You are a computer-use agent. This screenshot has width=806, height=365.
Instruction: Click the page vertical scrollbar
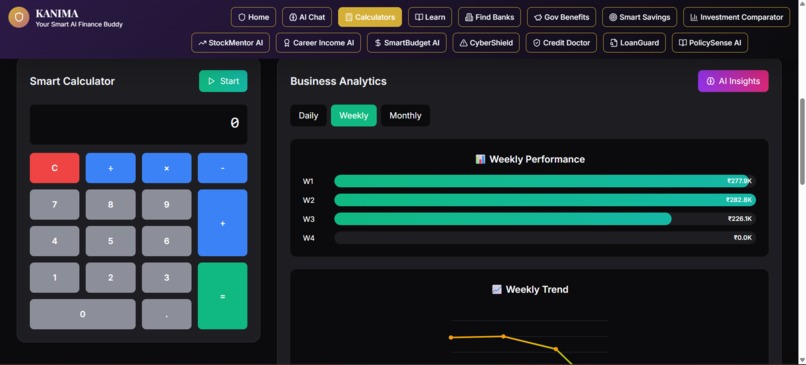(x=802, y=141)
